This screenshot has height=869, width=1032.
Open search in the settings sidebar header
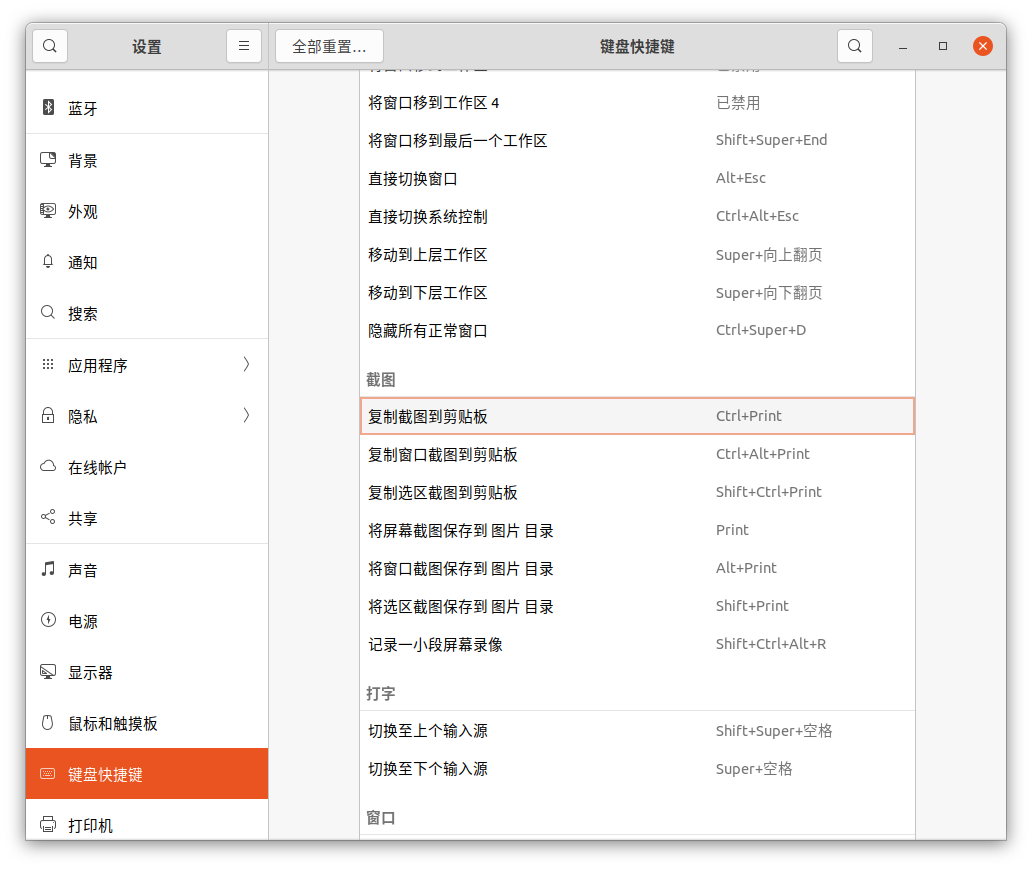point(50,46)
